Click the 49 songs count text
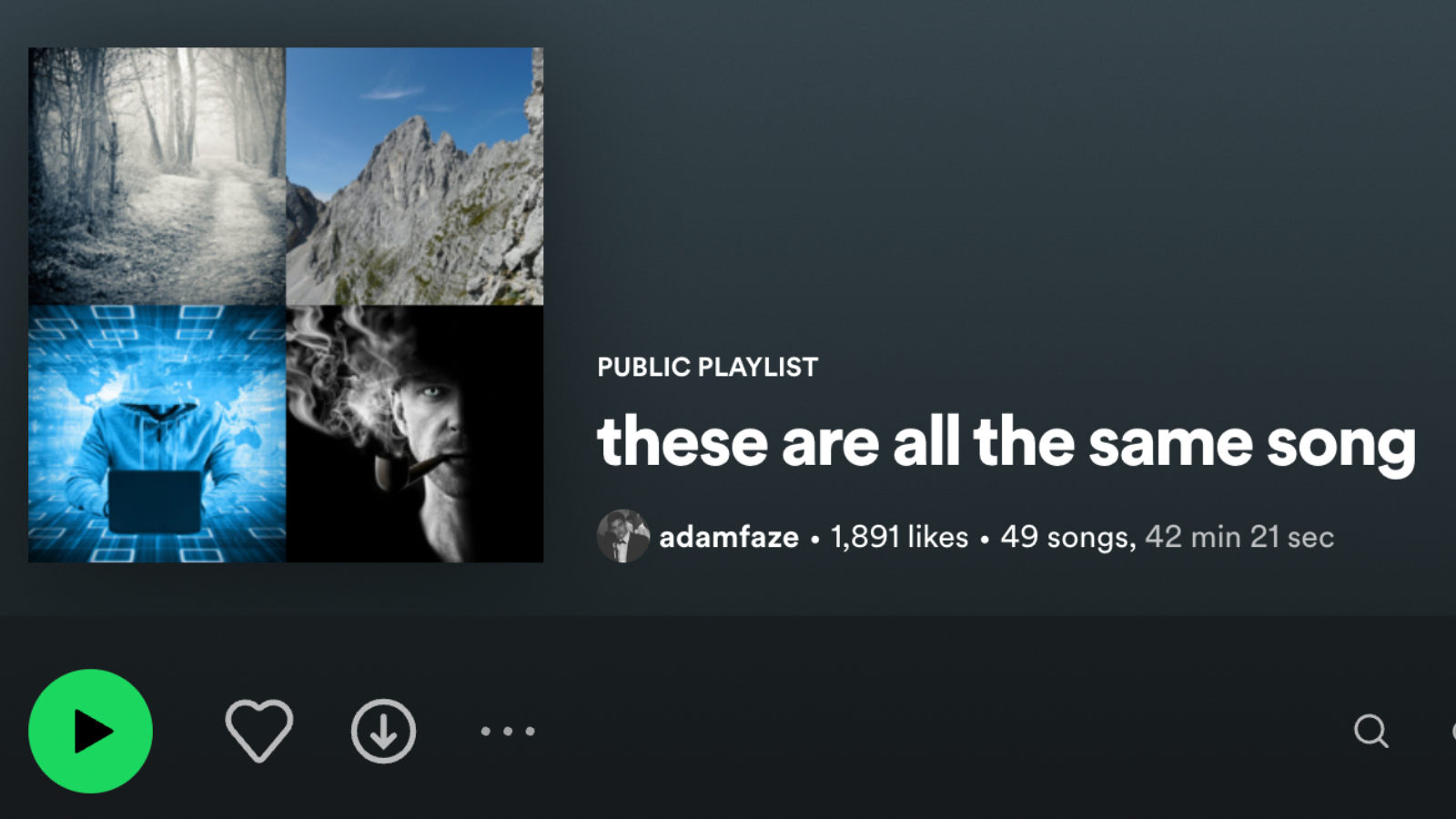The height and width of the screenshot is (819, 1456). pyautogui.click(x=1067, y=537)
